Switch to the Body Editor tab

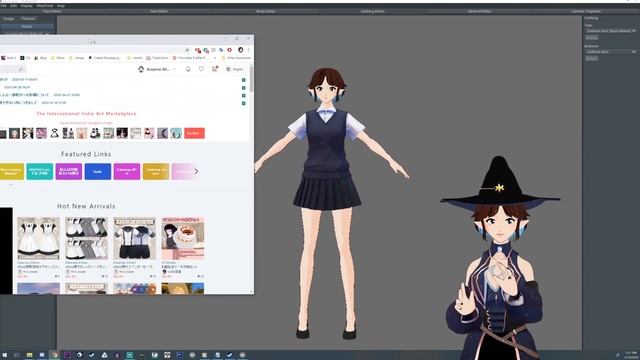[x=266, y=11]
